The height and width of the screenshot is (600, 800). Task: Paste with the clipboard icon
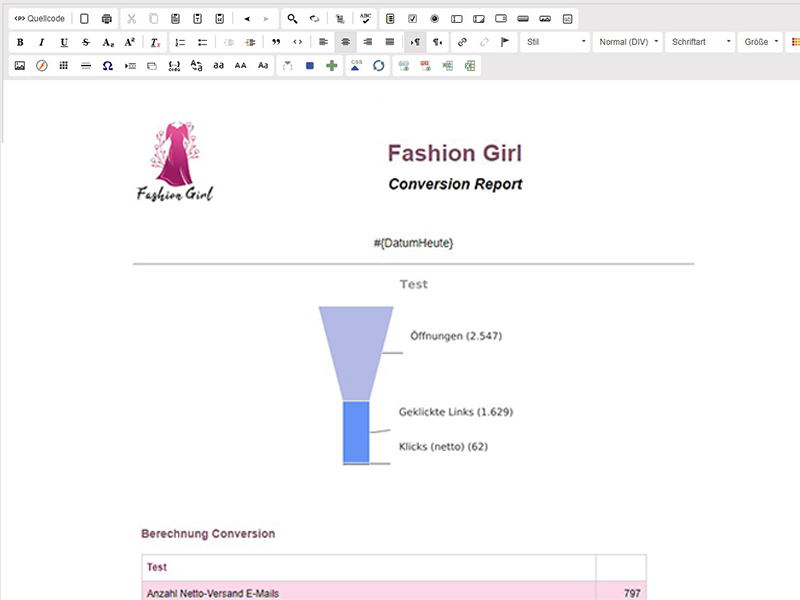click(x=176, y=19)
